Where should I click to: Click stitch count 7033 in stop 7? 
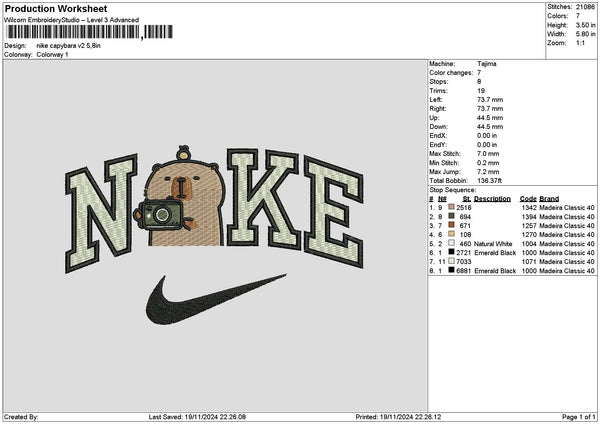coord(464,261)
